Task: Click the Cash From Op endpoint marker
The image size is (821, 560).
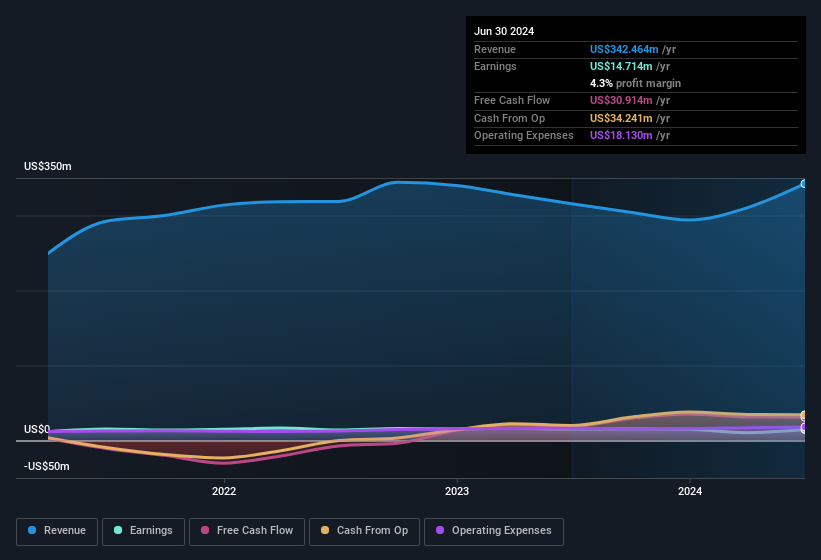Action: [x=804, y=415]
